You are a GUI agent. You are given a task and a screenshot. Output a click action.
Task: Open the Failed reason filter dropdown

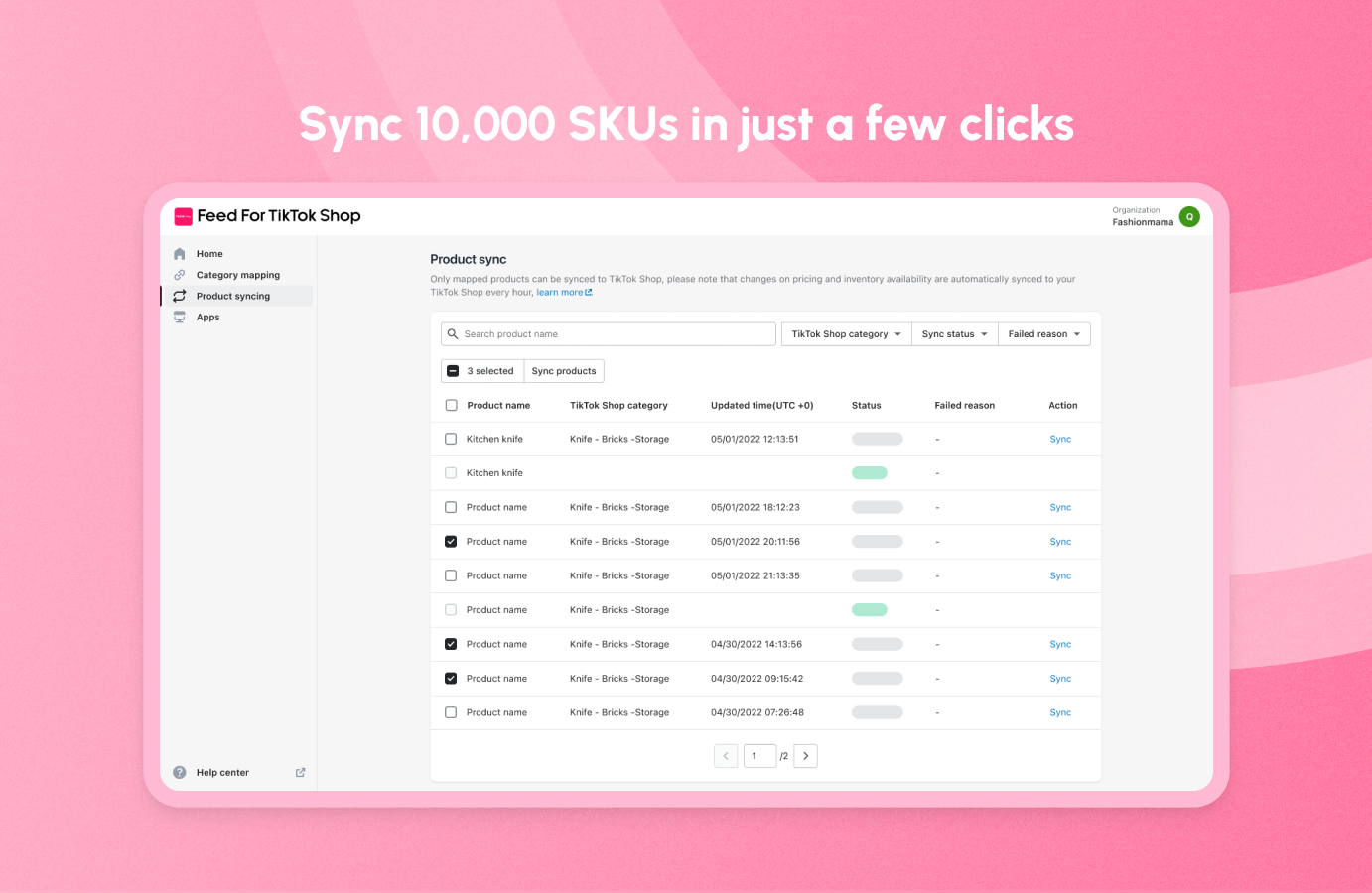coord(1044,334)
